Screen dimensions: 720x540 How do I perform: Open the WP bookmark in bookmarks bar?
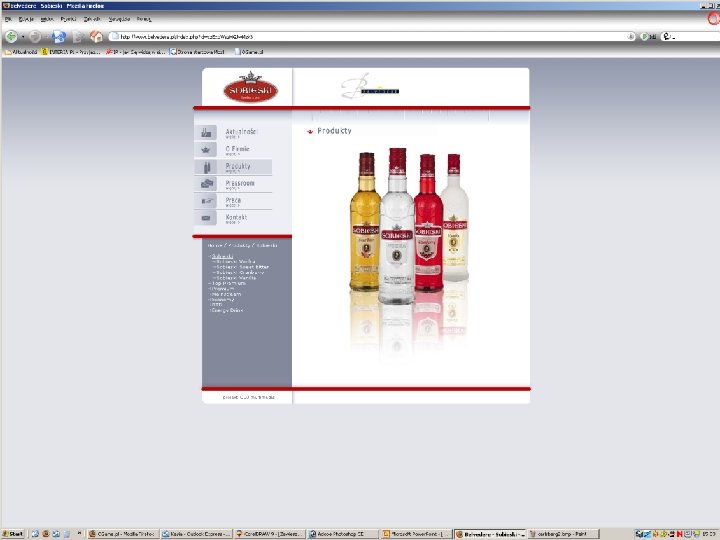pos(135,52)
